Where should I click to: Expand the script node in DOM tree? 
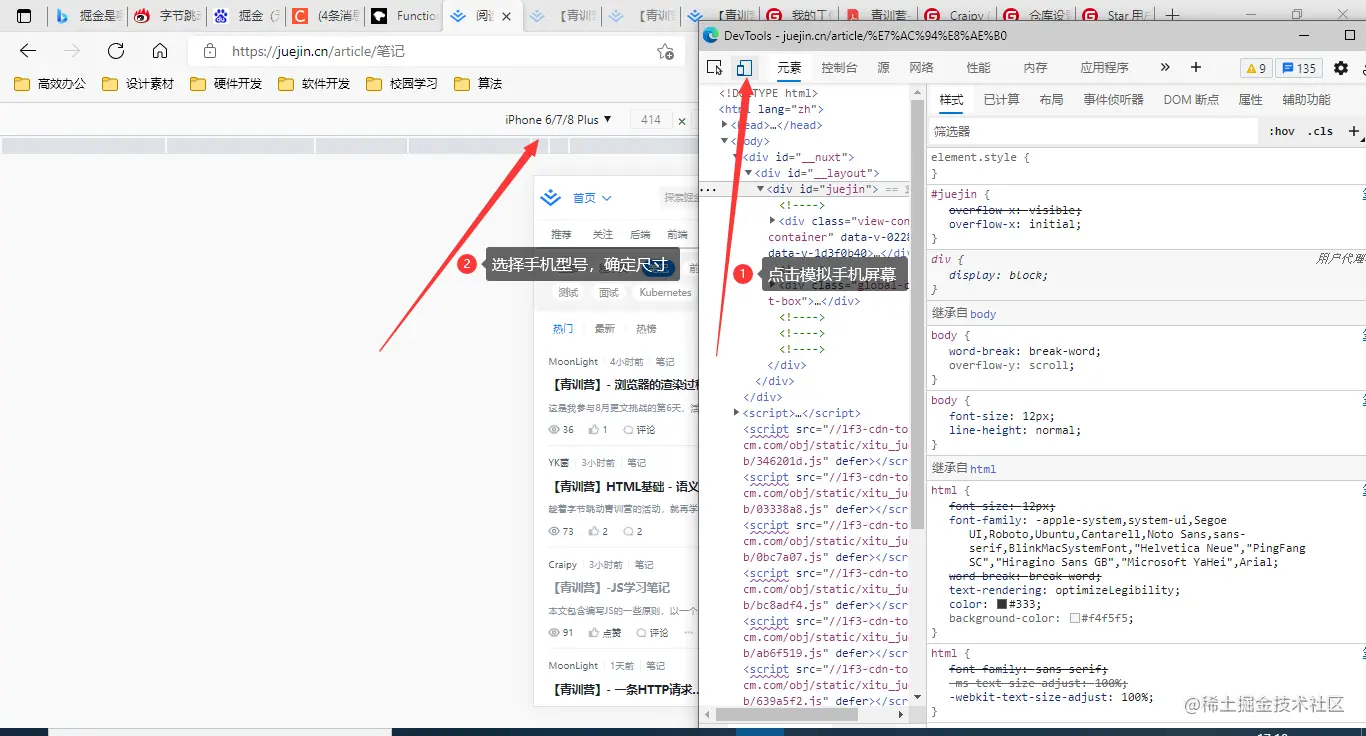[737, 413]
